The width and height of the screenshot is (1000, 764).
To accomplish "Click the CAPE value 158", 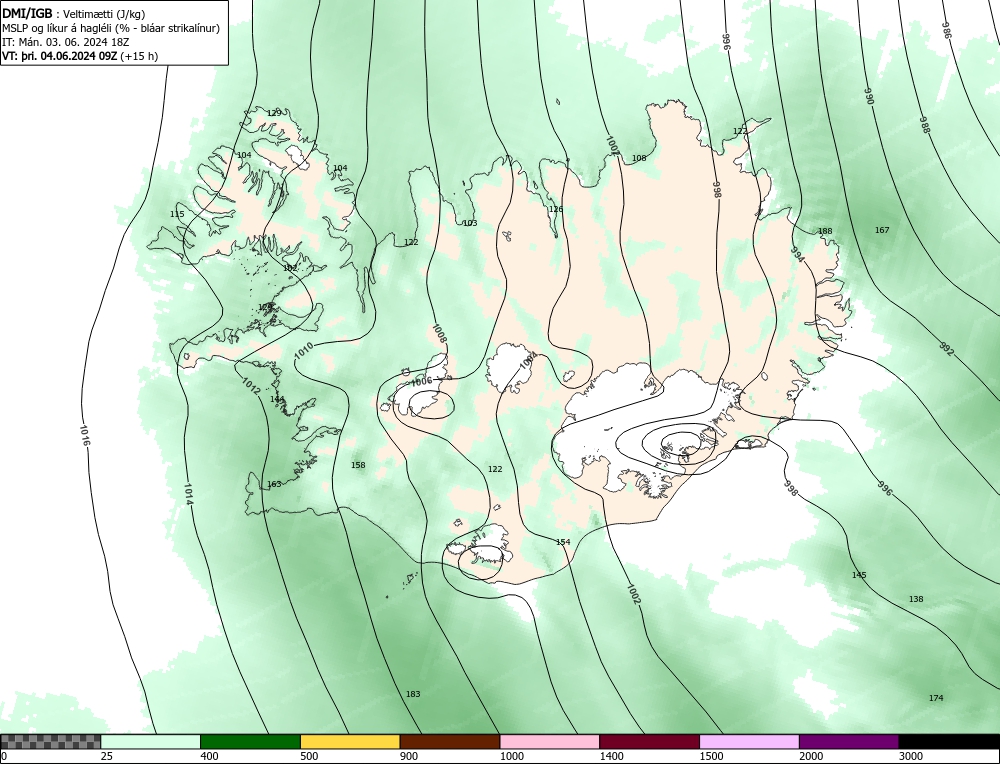I will (x=358, y=466).
